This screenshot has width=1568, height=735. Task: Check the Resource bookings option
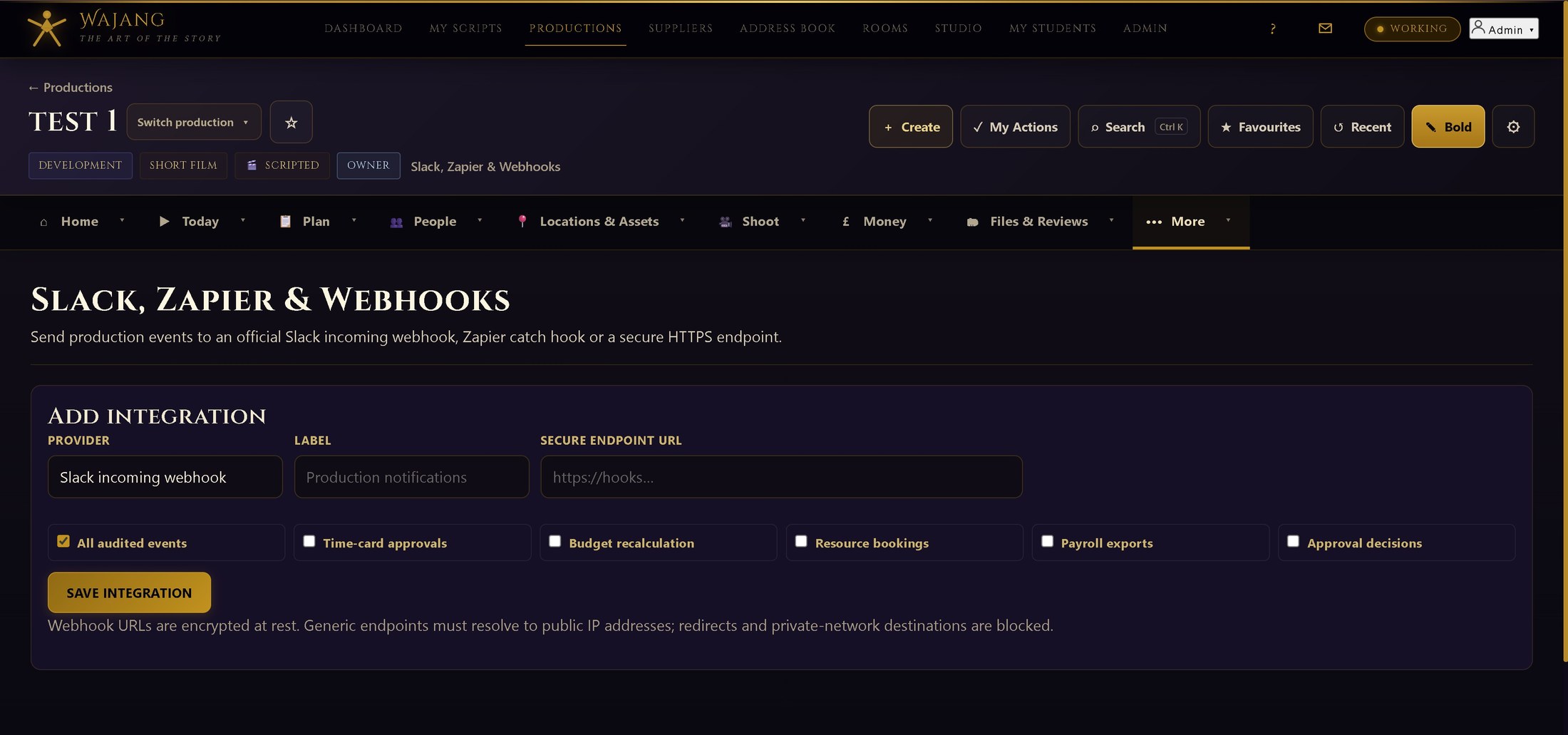[801, 541]
